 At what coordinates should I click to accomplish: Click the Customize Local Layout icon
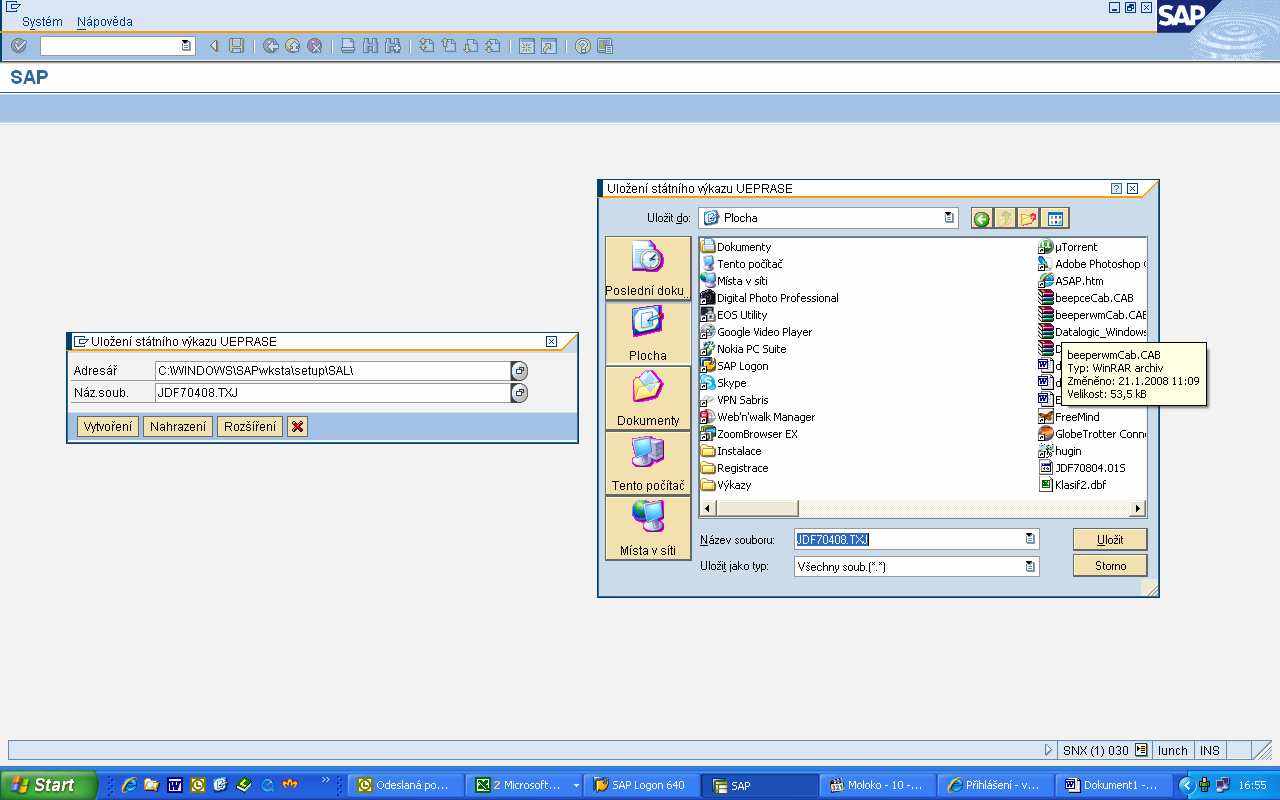[x=604, y=46]
